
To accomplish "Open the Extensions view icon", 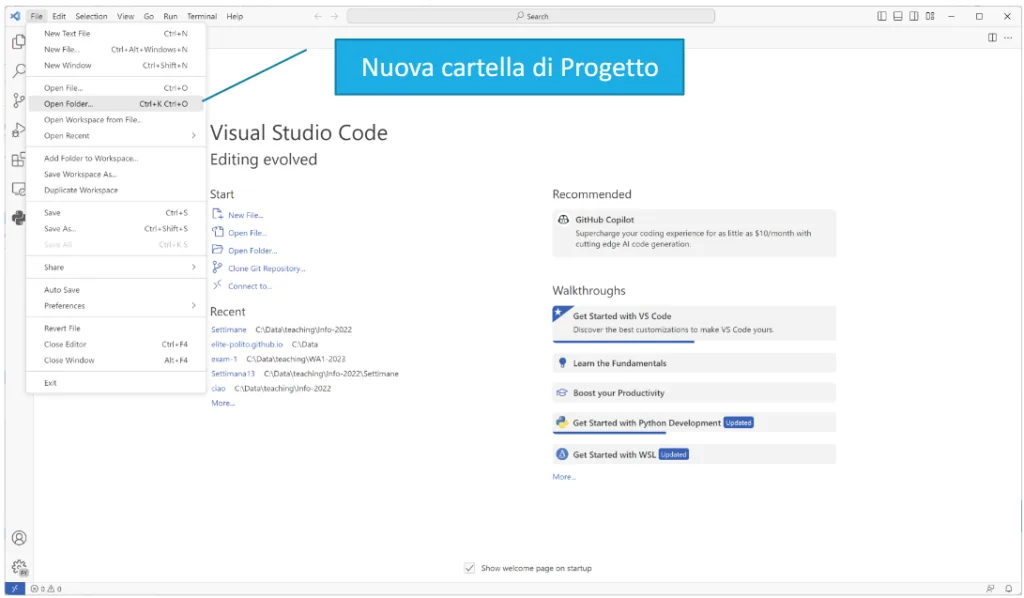I will click(19, 159).
